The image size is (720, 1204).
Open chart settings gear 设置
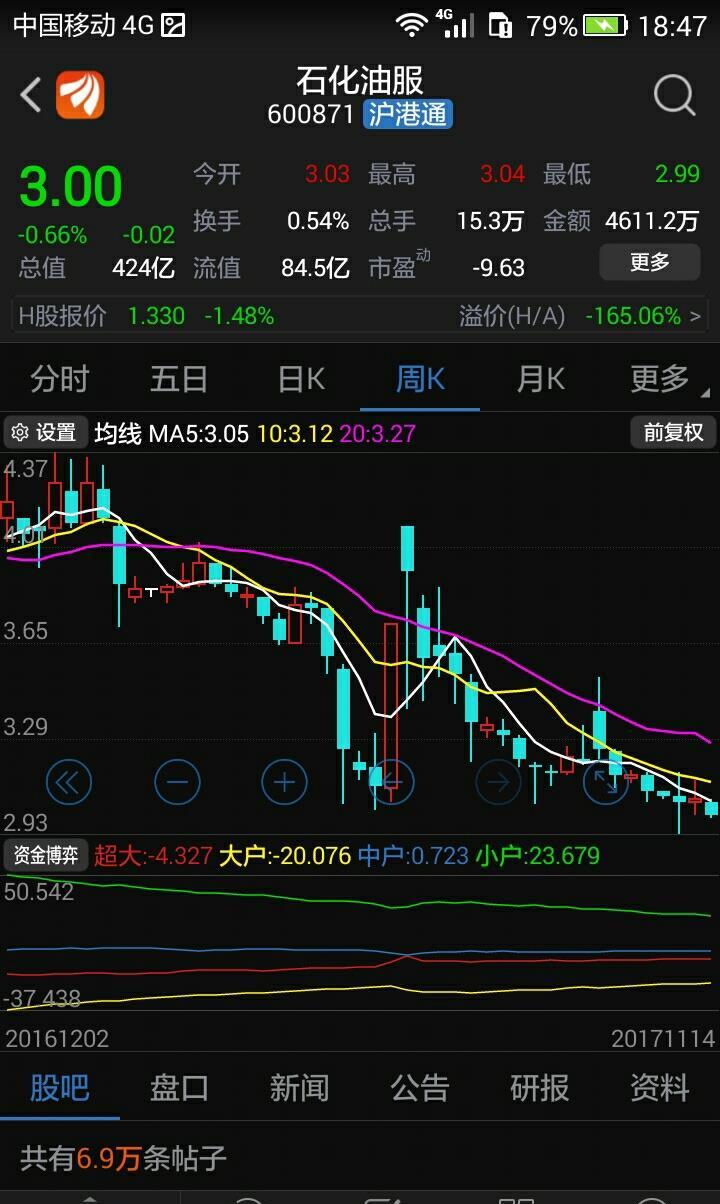click(44, 432)
